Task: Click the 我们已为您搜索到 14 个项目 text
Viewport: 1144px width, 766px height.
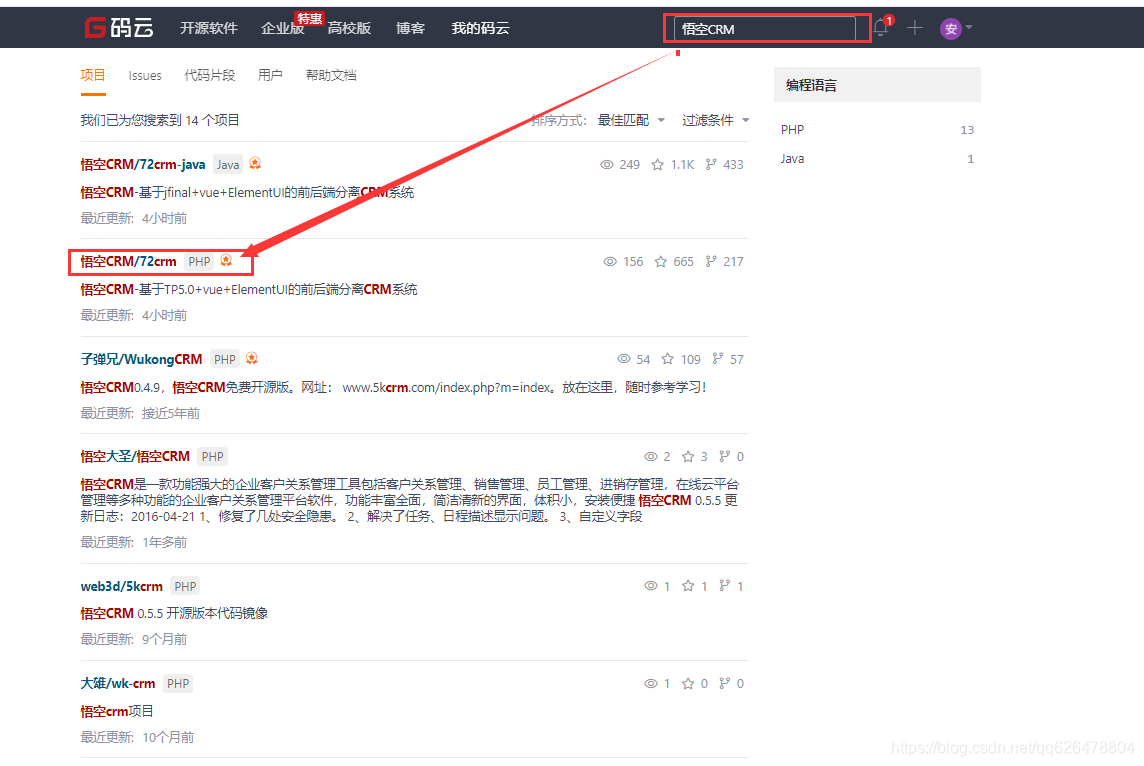Action: tap(160, 120)
